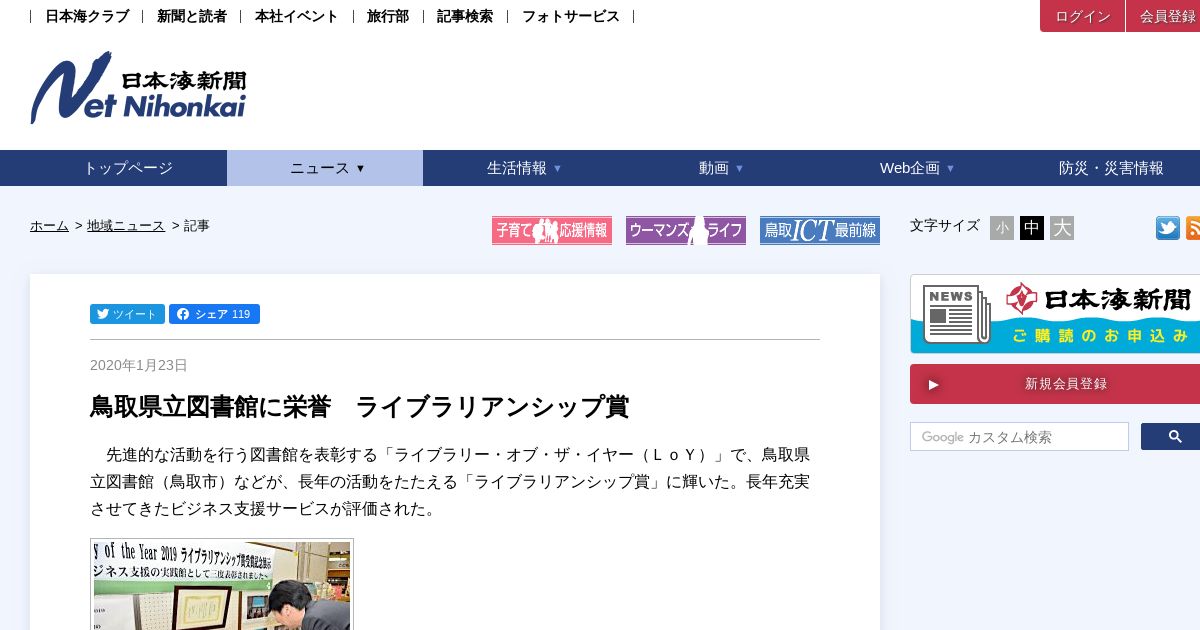Image resolution: width=1200 pixels, height=630 pixels.
Task: Open the Twitter icon link
Action: pos(1168,228)
